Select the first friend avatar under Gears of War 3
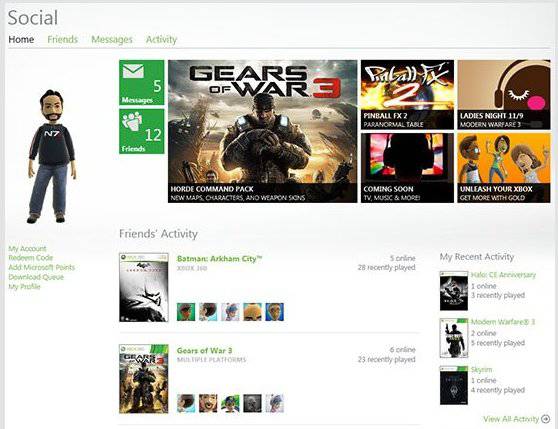The width and height of the screenshot is (558, 429). 186,403
